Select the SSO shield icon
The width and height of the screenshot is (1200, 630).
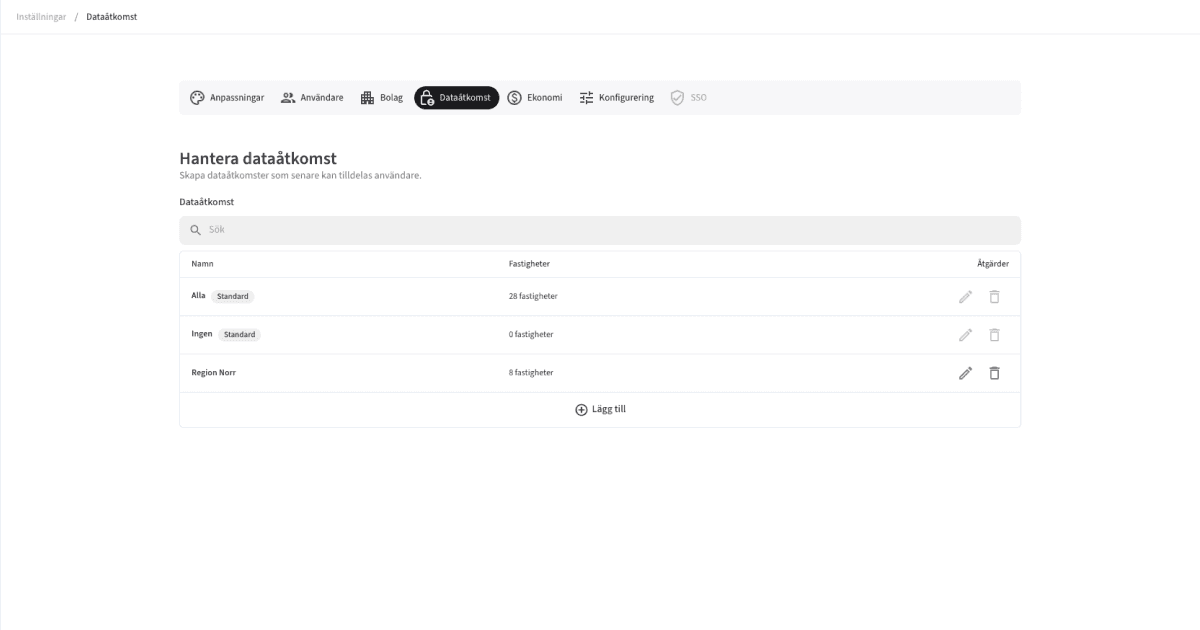[x=676, y=97]
